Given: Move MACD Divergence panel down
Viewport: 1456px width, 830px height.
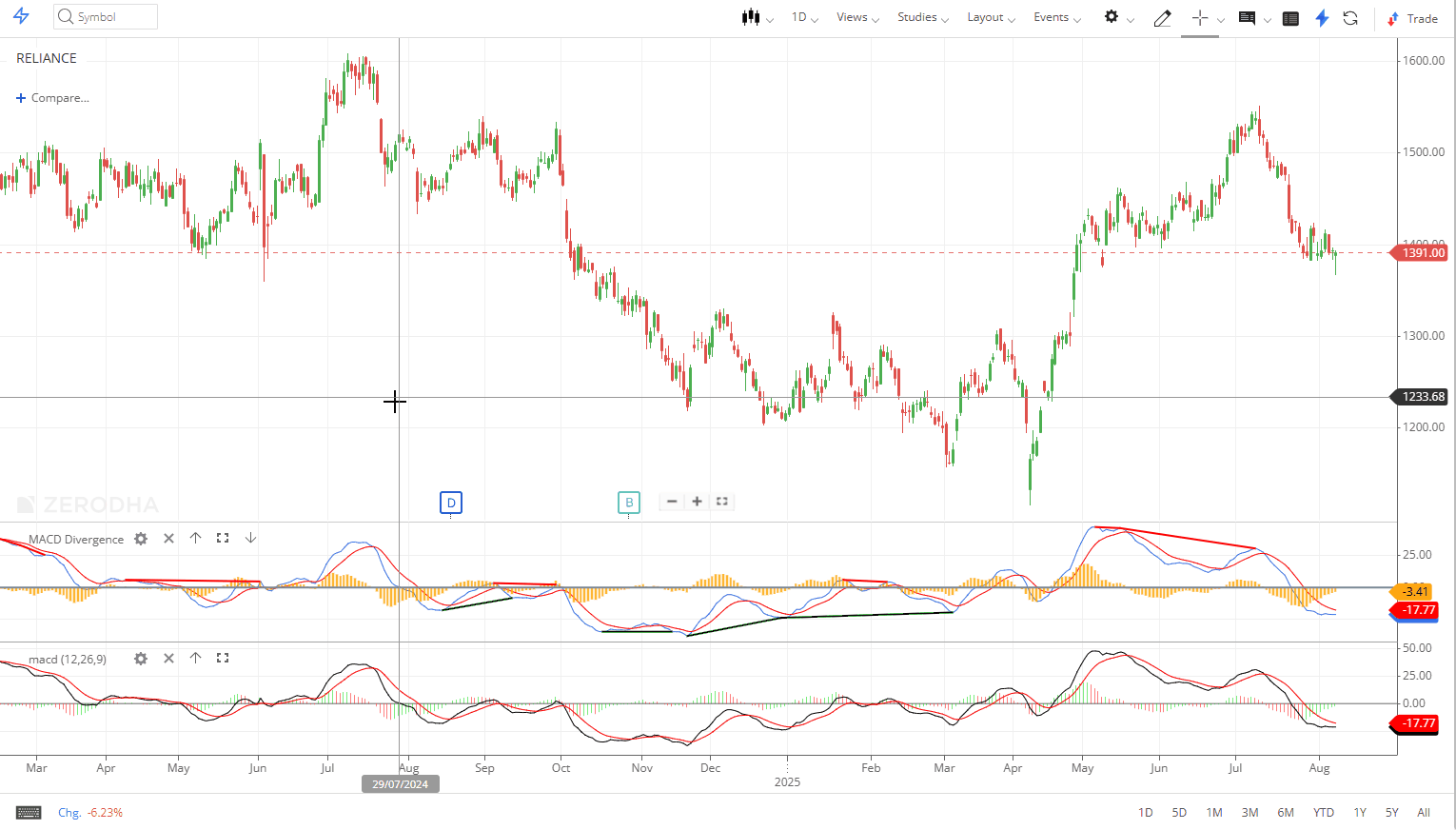Looking at the screenshot, I should 250,538.
